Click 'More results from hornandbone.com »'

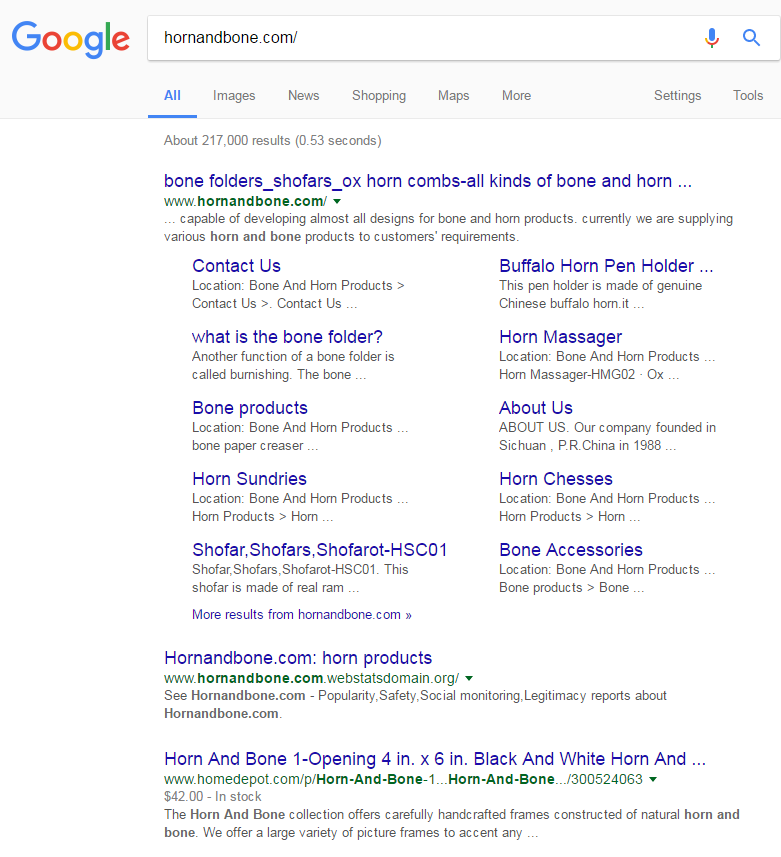coord(302,614)
